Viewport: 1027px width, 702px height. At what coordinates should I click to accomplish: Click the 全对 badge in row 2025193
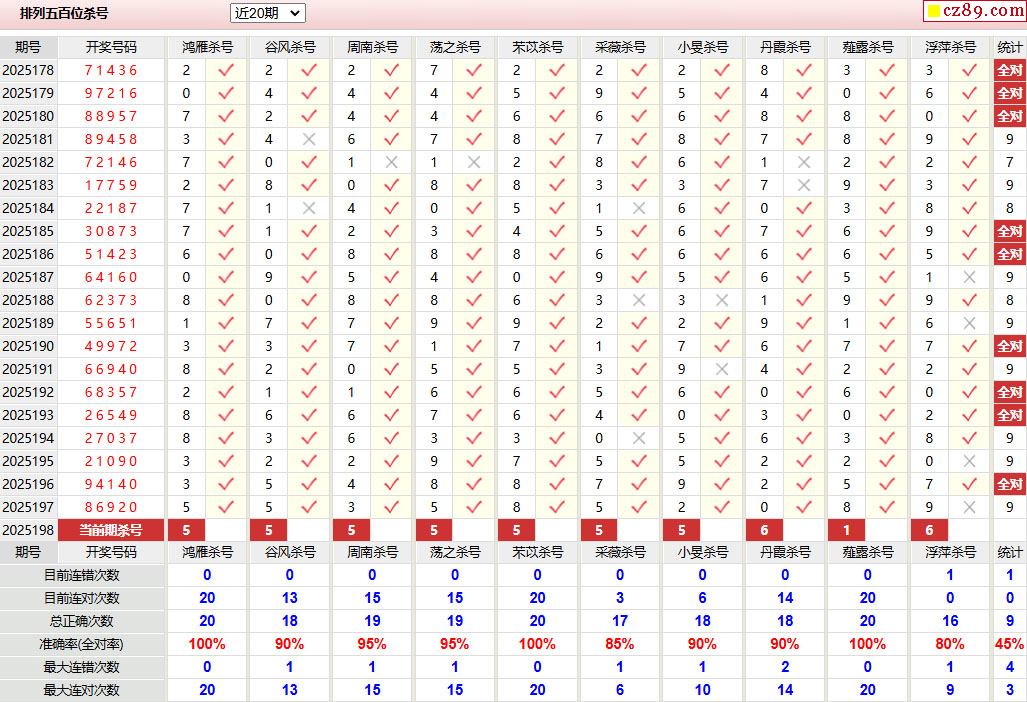click(x=1009, y=415)
